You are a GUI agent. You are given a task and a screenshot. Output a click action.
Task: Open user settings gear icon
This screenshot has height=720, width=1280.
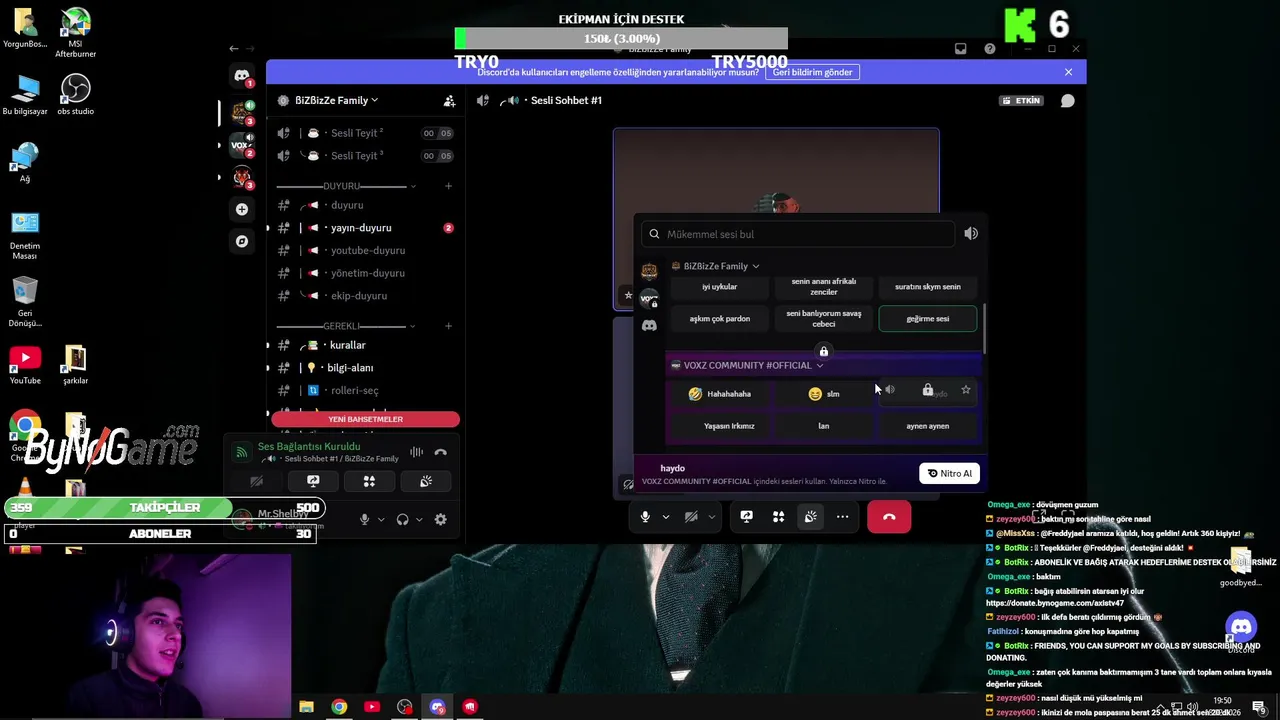coord(440,519)
